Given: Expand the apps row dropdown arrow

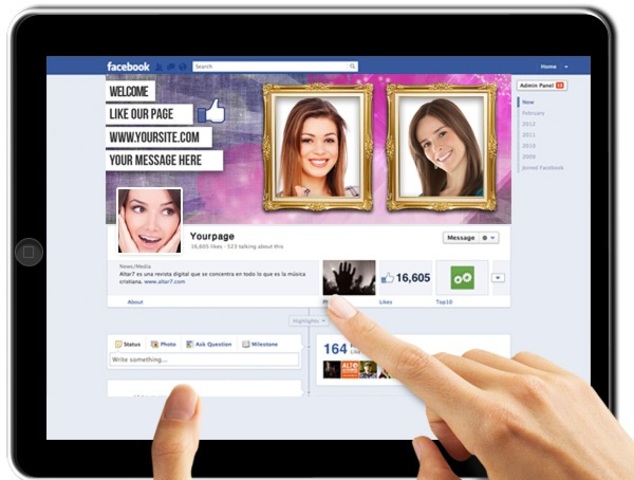Looking at the screenshot, I should pos(498,278).
